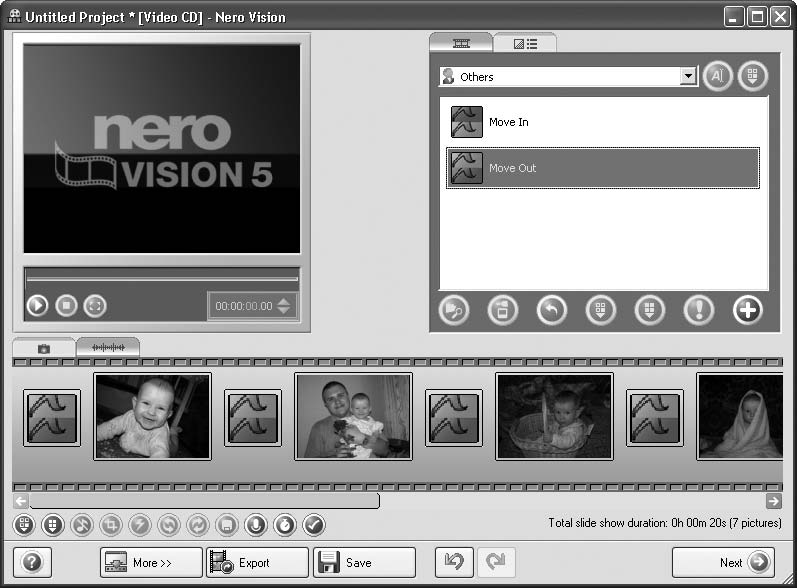
Task: Click the AI rename icon beside Others dropdown
Action: click(717, 77)
